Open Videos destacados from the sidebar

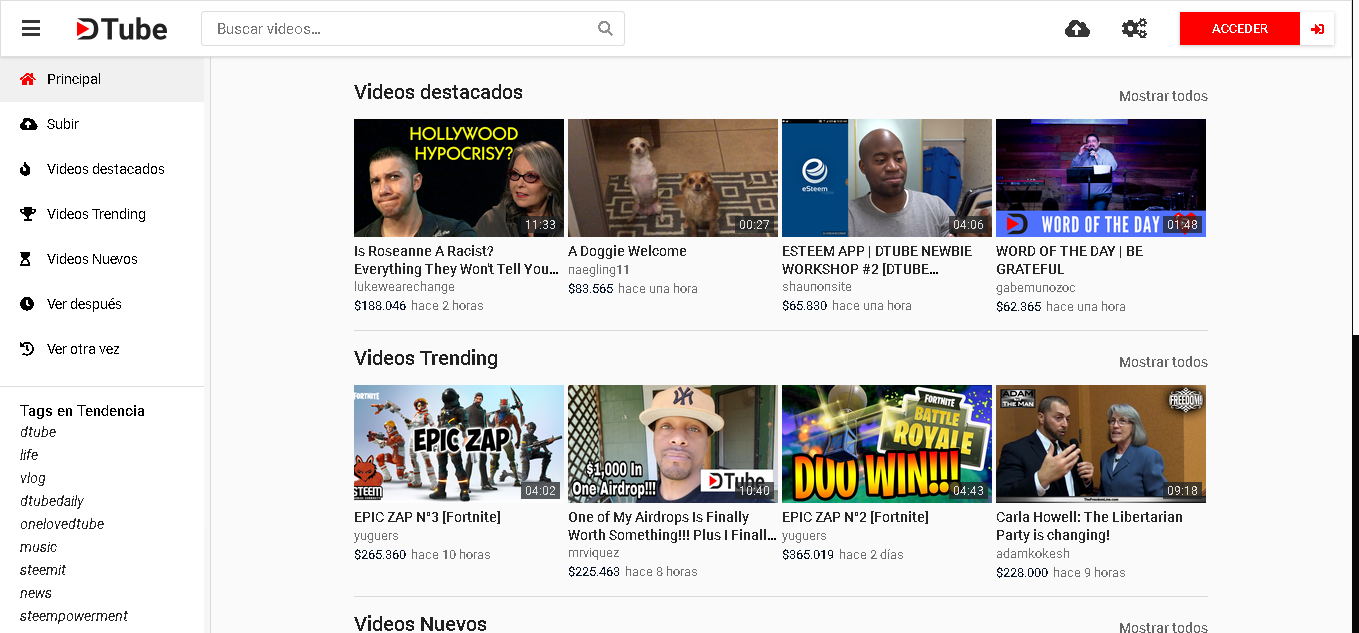pos(102,169)
